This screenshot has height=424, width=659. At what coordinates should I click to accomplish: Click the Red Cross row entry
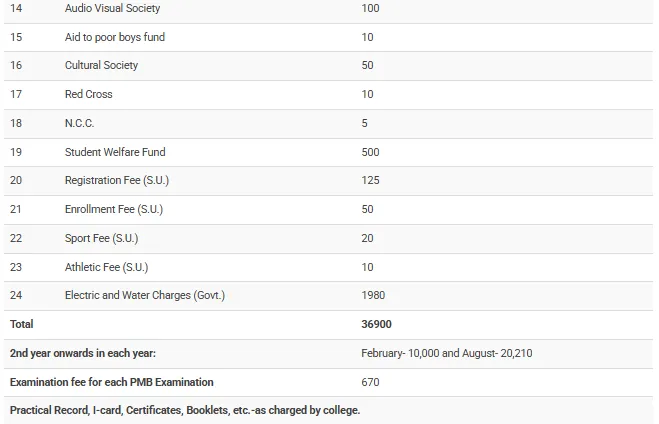[x=88, y=94]
